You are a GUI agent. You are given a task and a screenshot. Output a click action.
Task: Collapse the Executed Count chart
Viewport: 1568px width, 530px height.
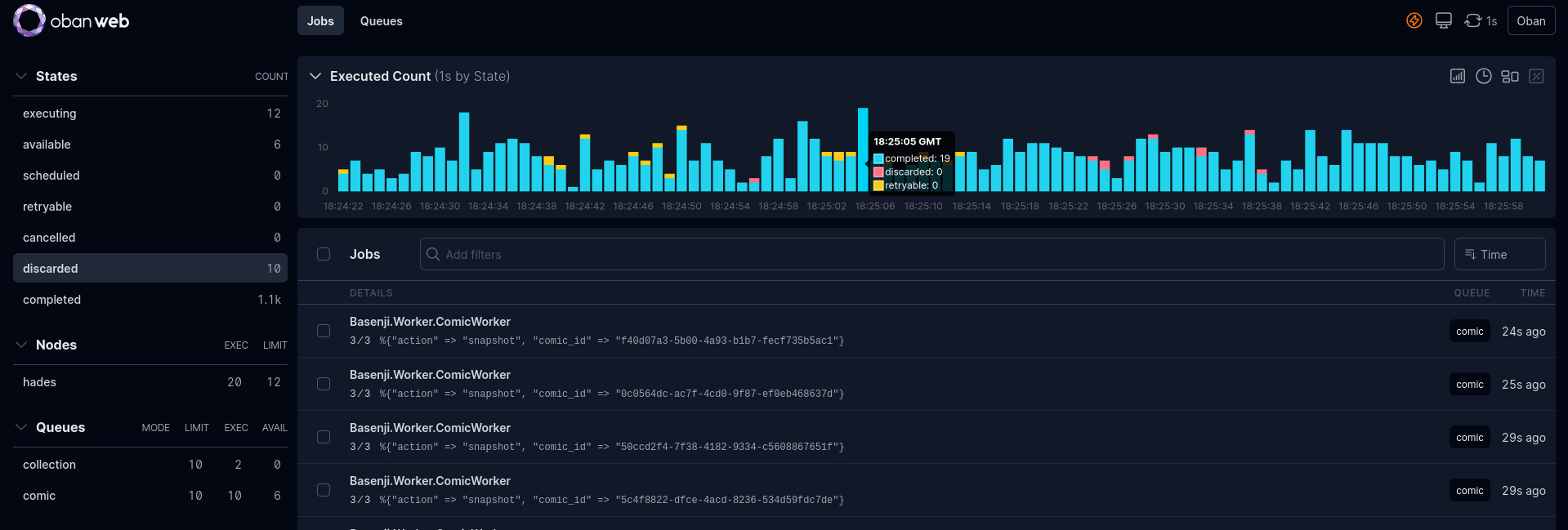[x=315, y=76]
